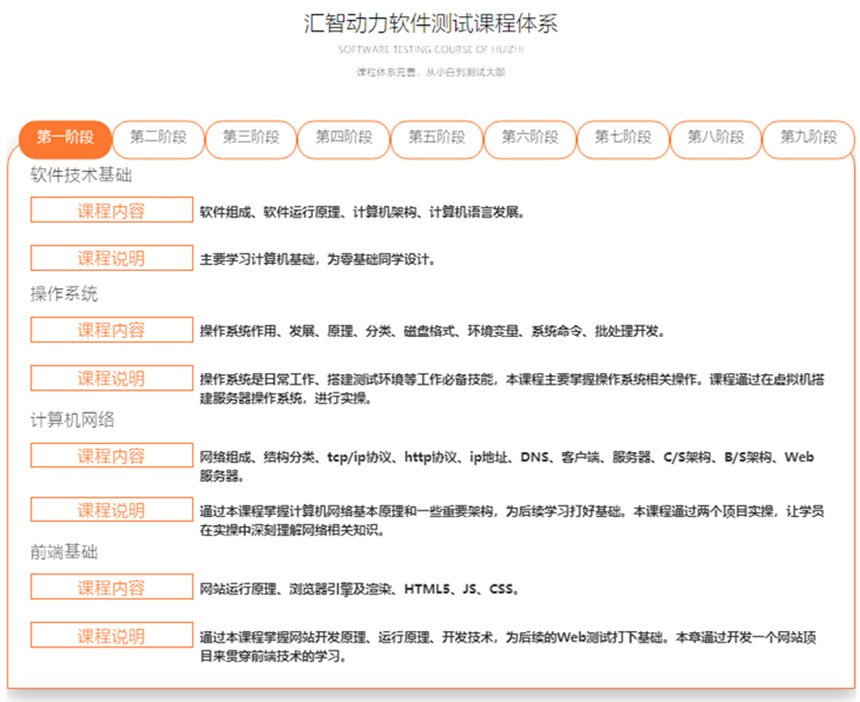Click 课程说明 under 软件技术基础
Image resolution: width=860 pixels, height=702 pixels.
pos(111,257)
